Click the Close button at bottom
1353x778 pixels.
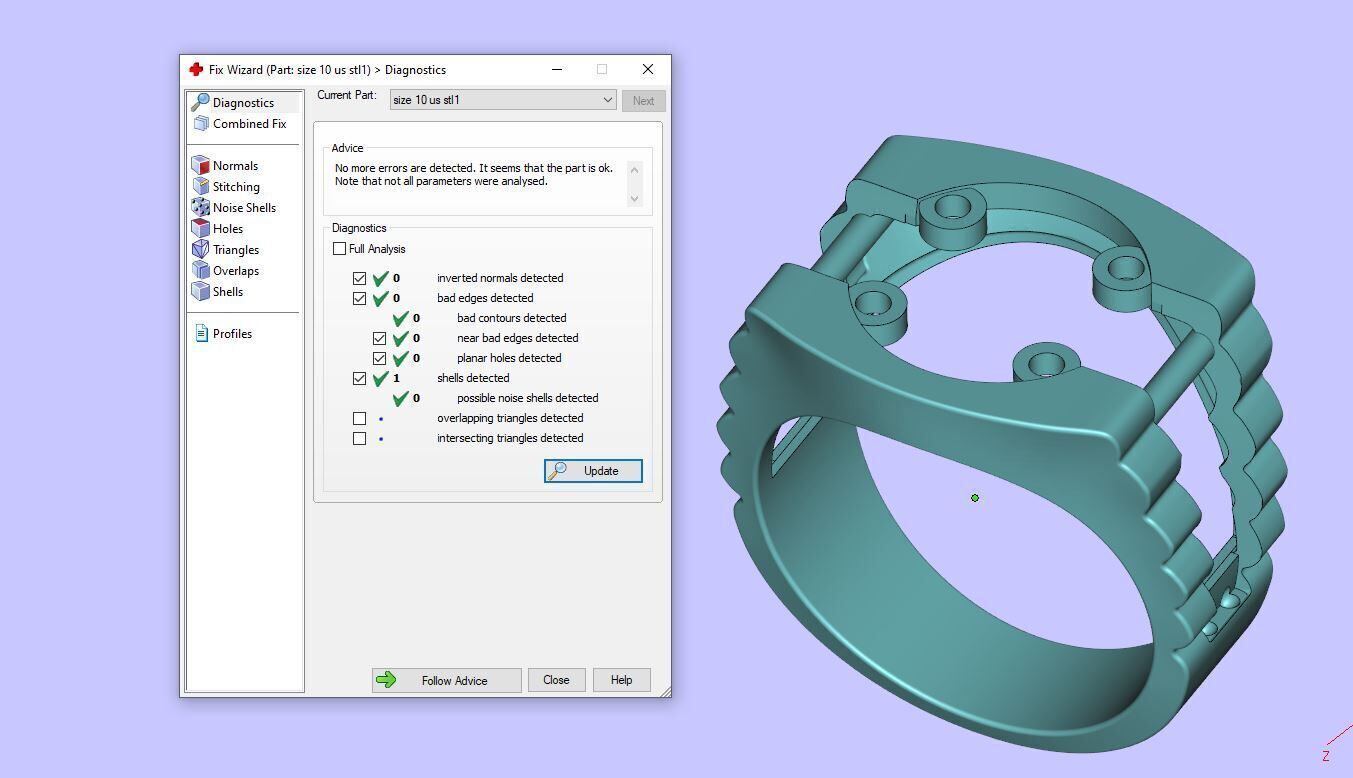[556, 680]
